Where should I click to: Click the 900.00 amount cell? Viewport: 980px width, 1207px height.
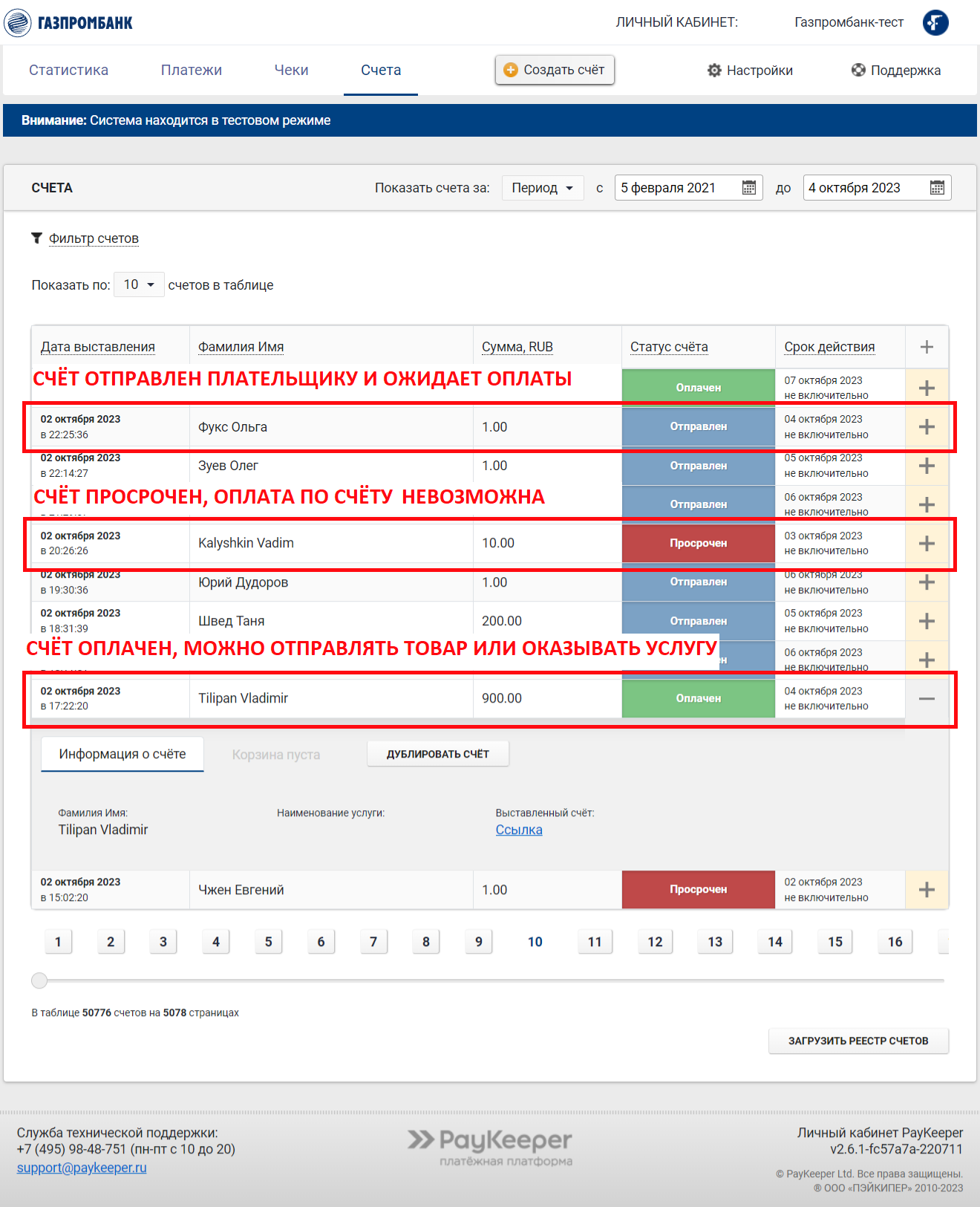click(x=547, y=699)
